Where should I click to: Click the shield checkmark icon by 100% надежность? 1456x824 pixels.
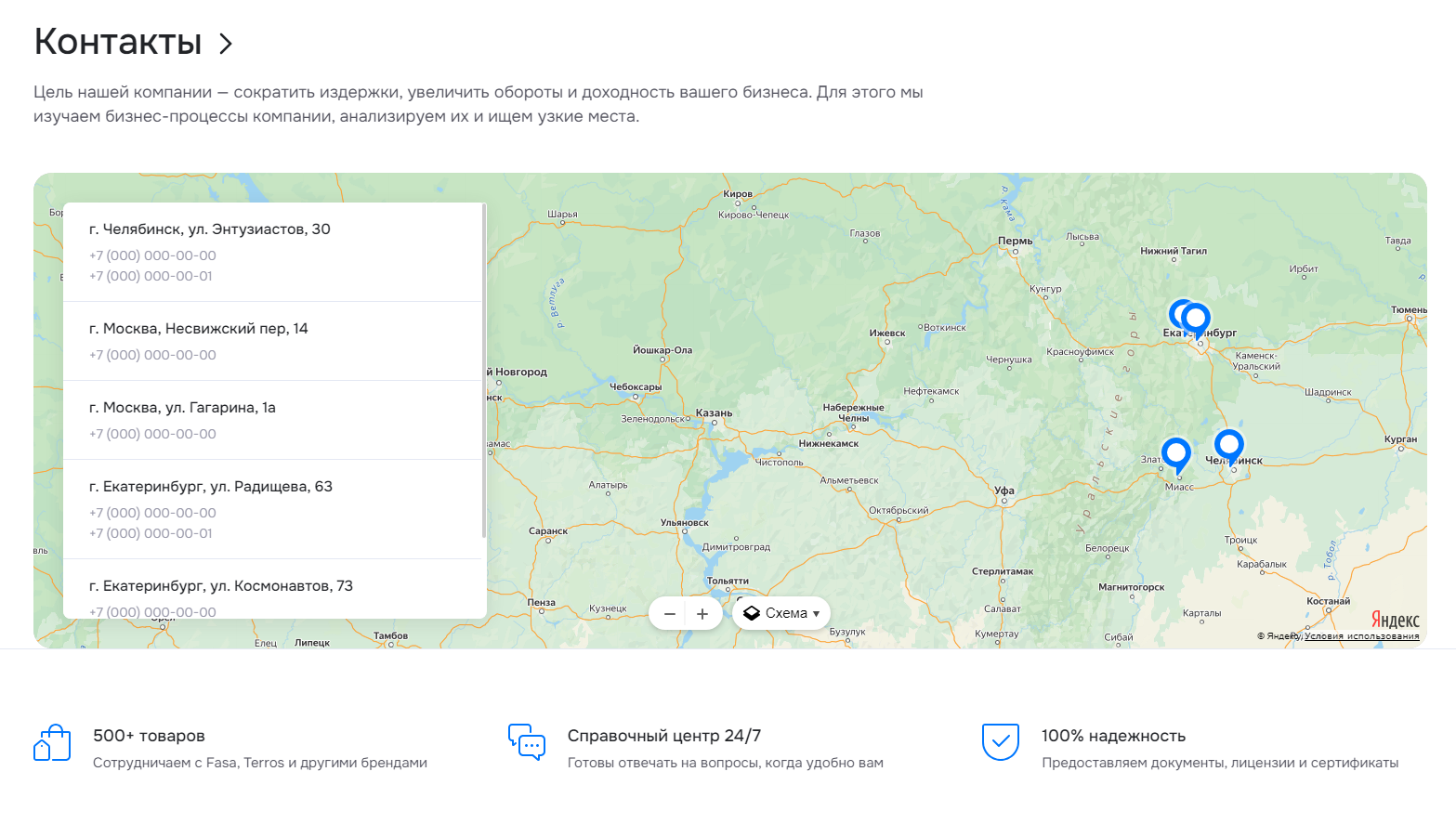[x=1001, y=742]
